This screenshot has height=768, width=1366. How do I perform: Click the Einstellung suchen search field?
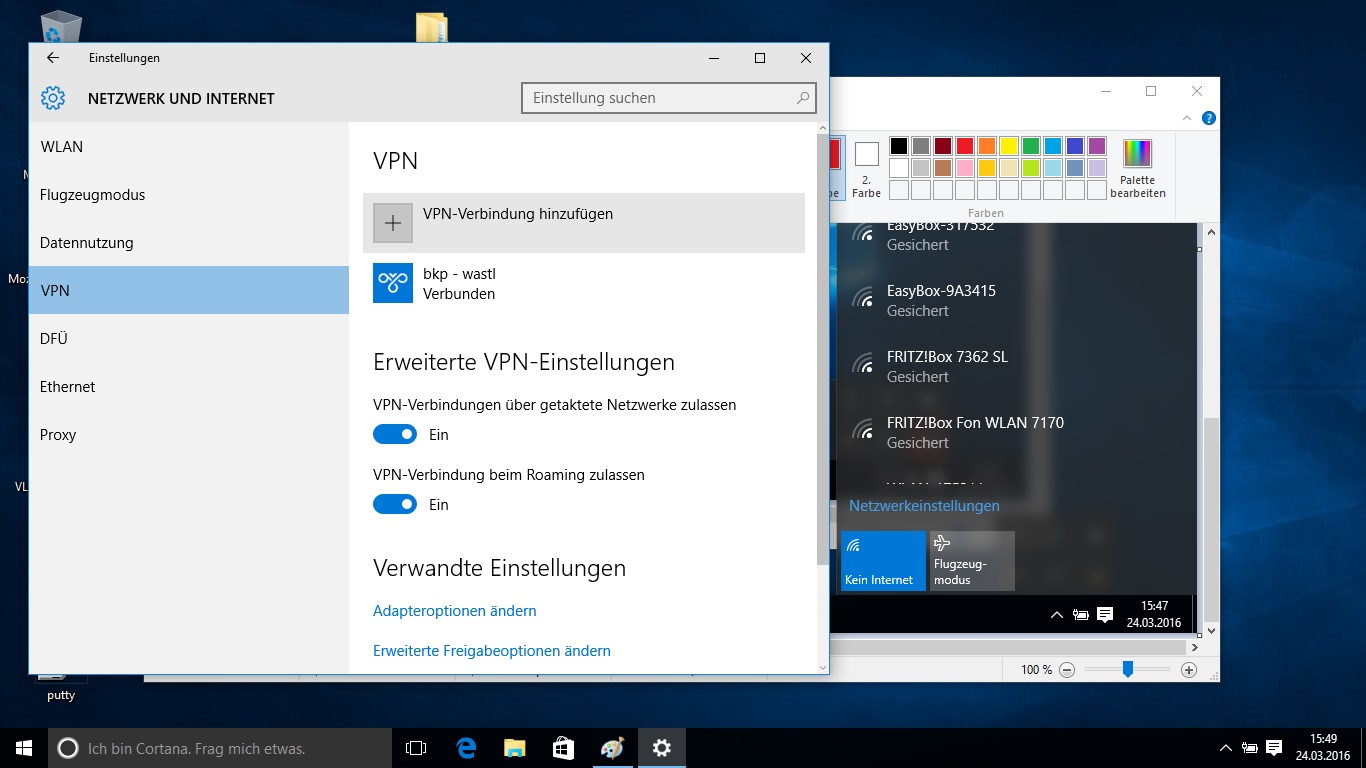(x=660, y=98)
